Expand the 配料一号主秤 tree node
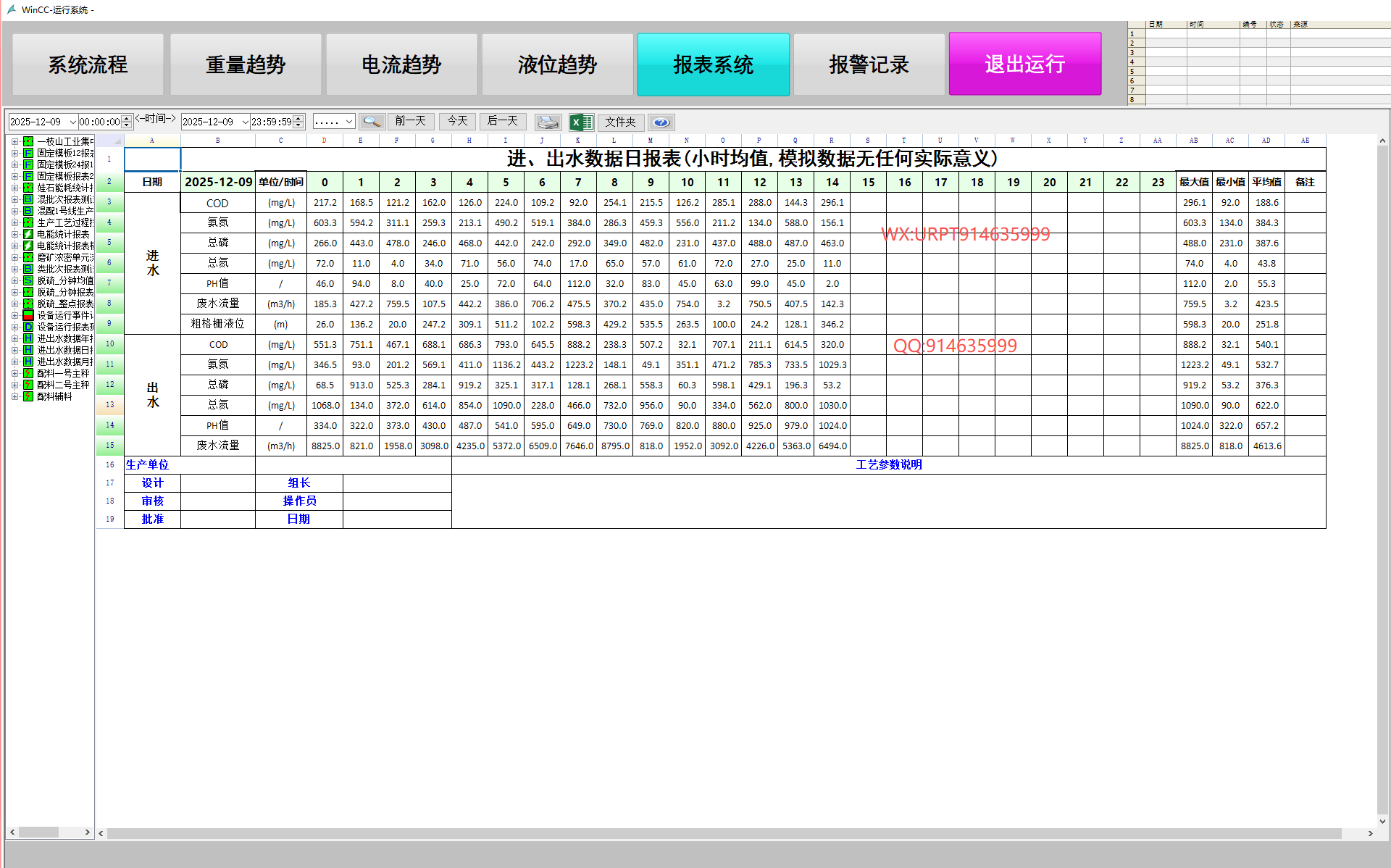Viewport: 1391px width, 868px height. 14,373
